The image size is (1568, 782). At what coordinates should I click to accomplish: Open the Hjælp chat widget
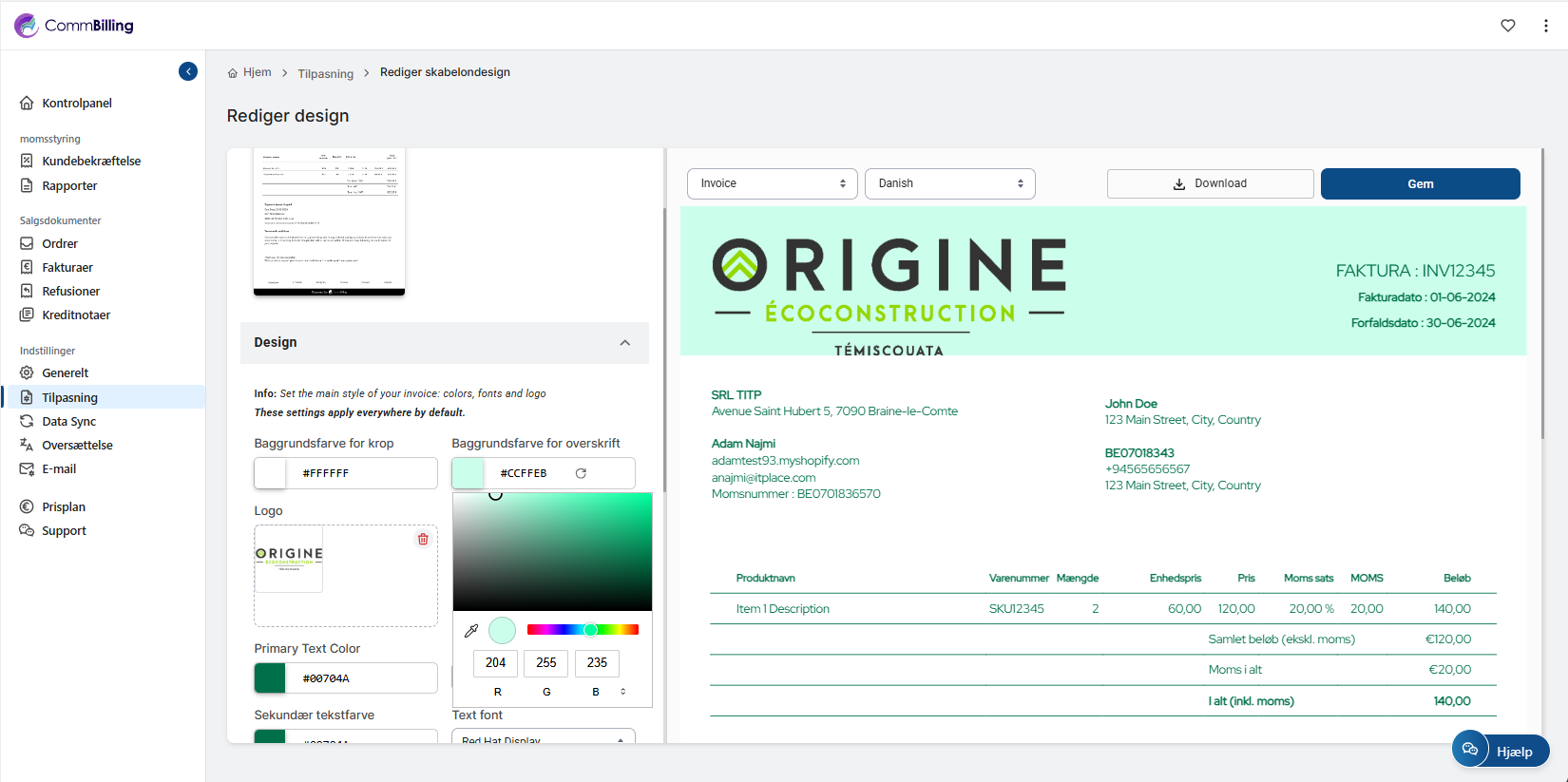(1501, 751)
